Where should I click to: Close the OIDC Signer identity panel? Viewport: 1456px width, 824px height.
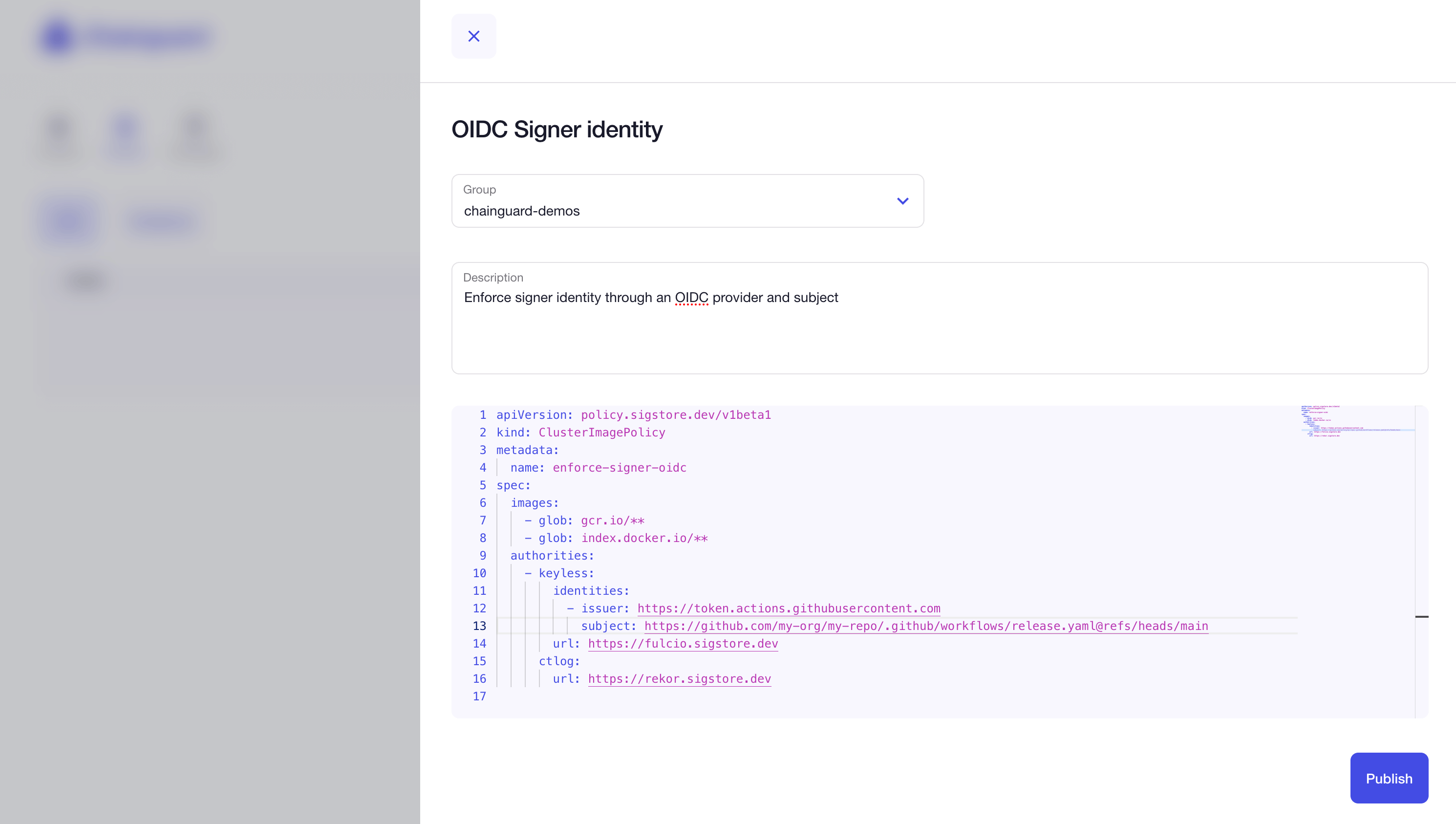(473, 36)
